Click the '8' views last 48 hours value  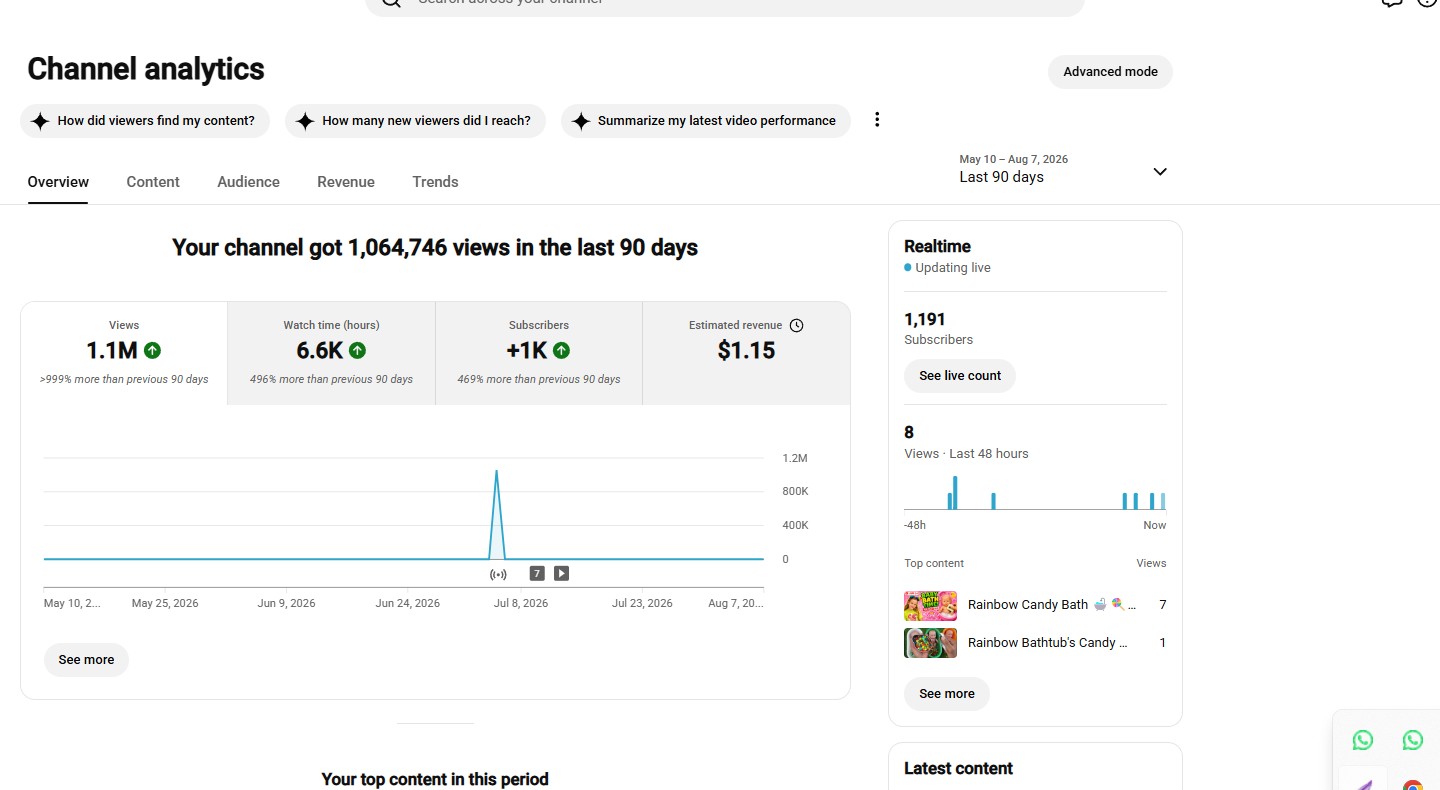point(909,433)
